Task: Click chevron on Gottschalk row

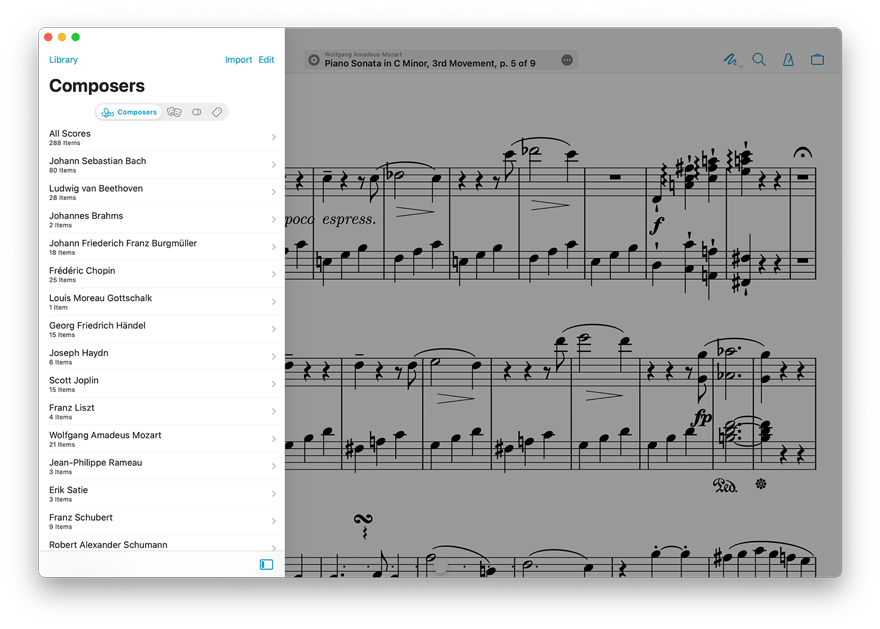Action: coord(274,302)
